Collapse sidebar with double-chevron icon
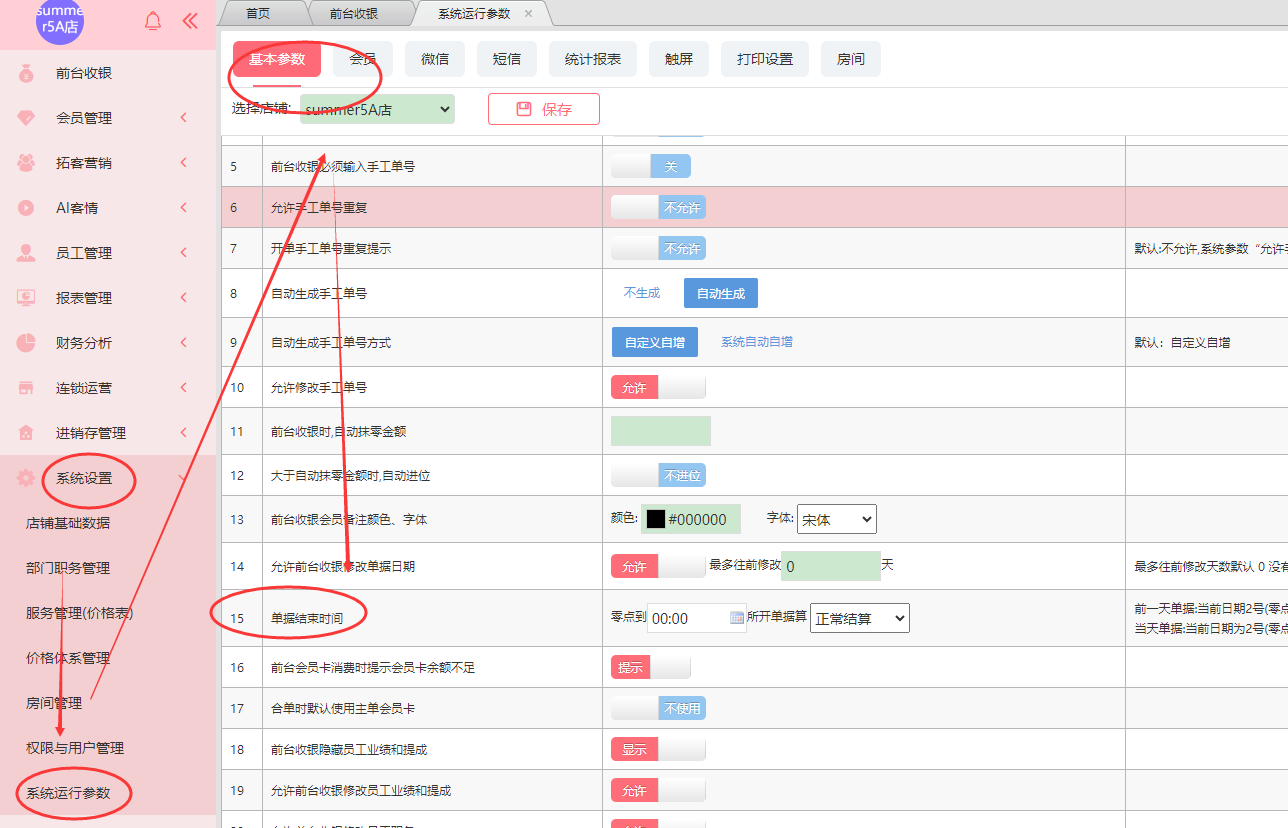The width and height of the screenshot is (1288, 828). [x=190, y=21]
